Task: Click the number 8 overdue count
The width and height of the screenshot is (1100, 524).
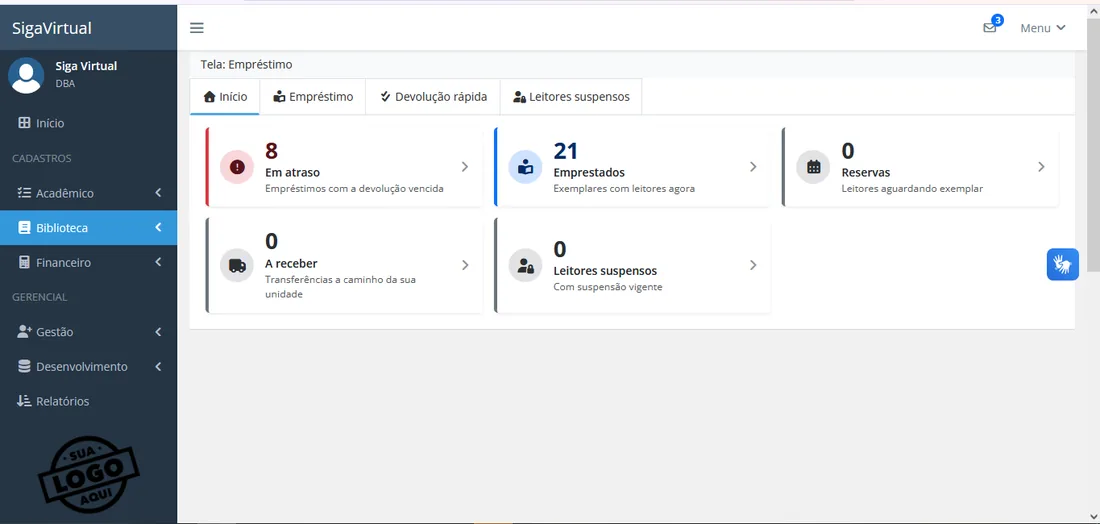Action: 271,151
